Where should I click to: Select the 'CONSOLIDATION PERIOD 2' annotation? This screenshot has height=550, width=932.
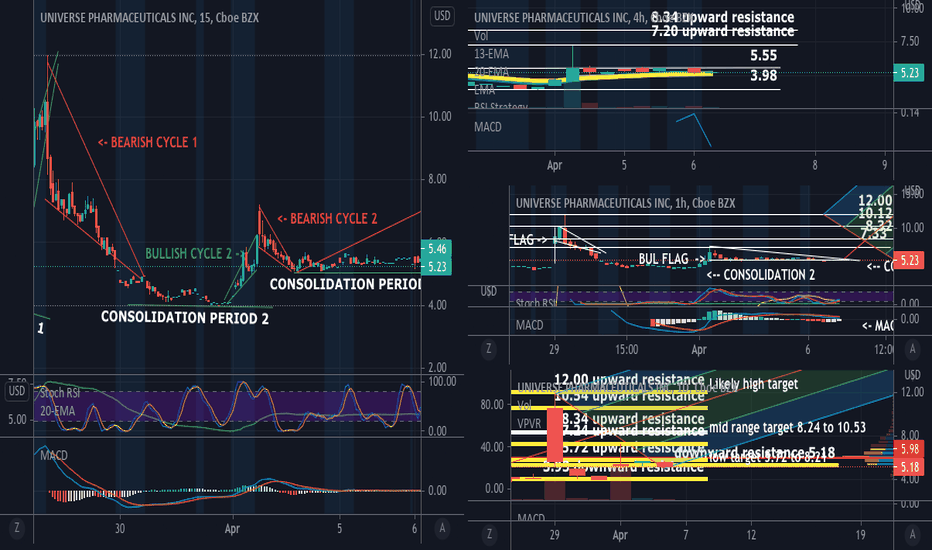(185, 318)
